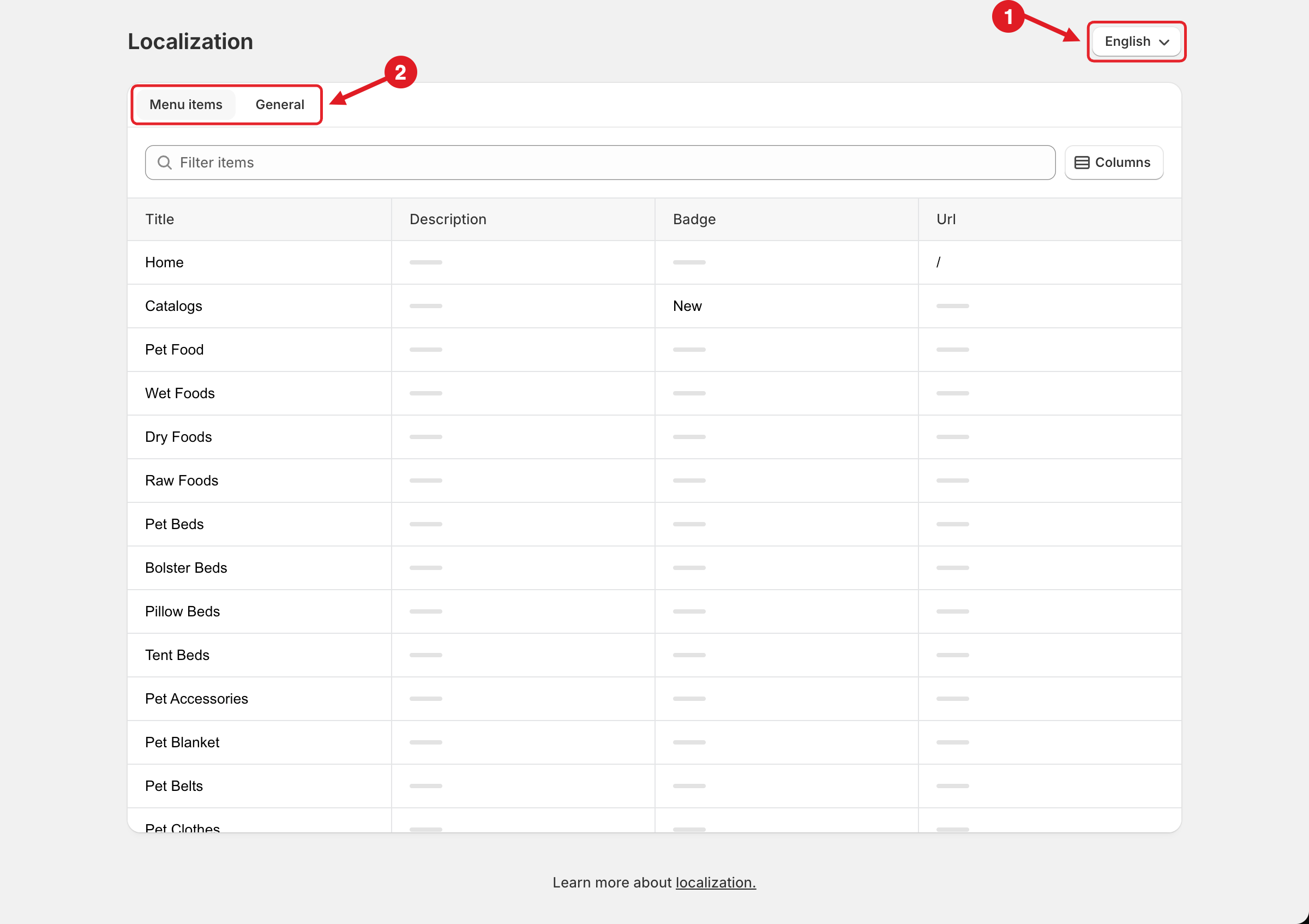
Task: Click the empty Url cell for Tent Beds
Action: coord(1049,655)
